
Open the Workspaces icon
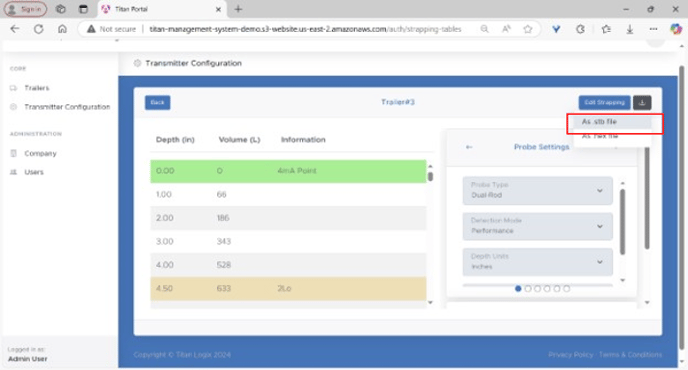point(61,9)
